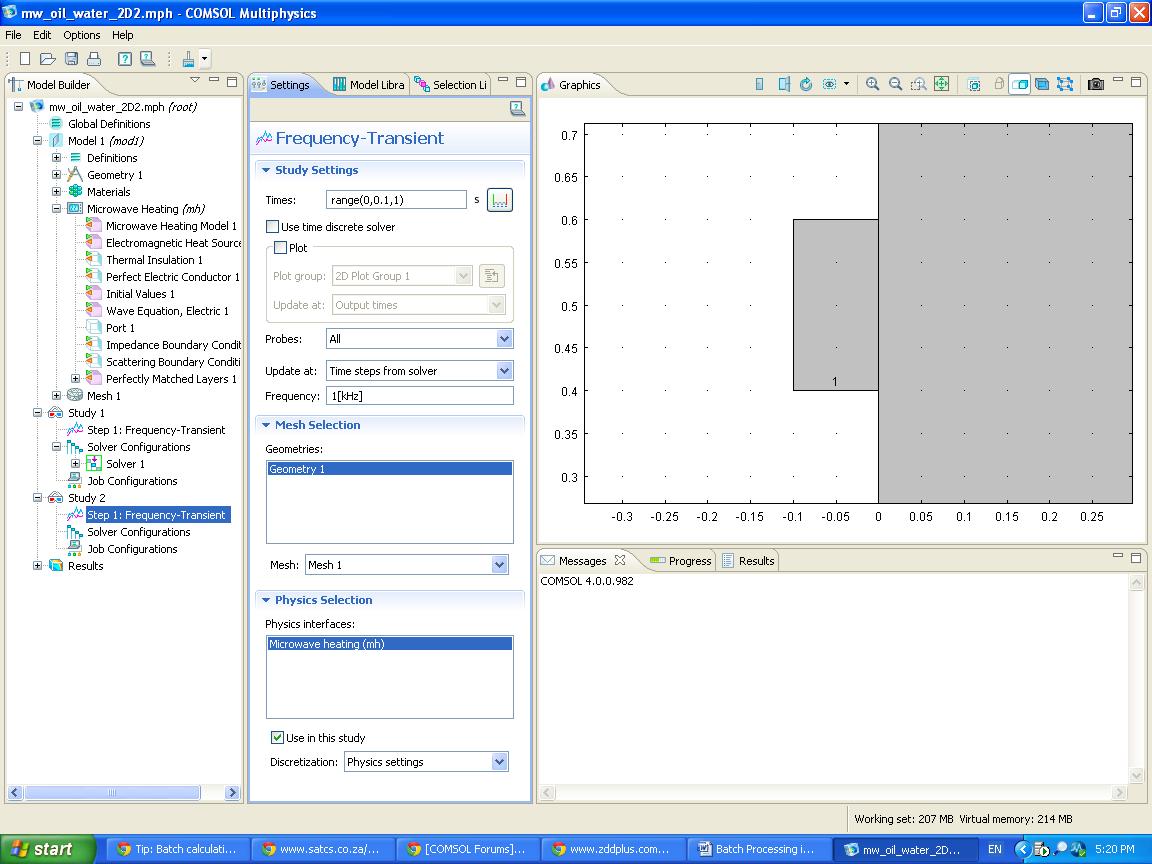This screenshot has height=864, width=1152.
Task: Tick the Plot checkbox
Action: 281,248
